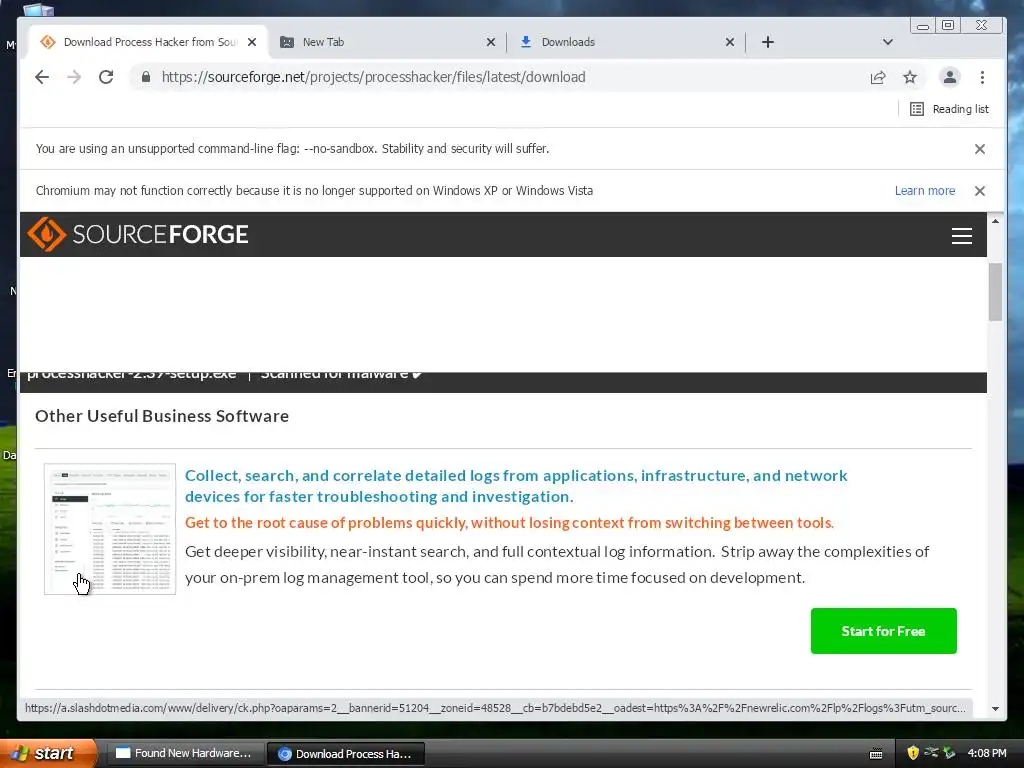This screenshot has height=768, width=1024.
Task: Open the Reading list panel
Action: point(949,109)
